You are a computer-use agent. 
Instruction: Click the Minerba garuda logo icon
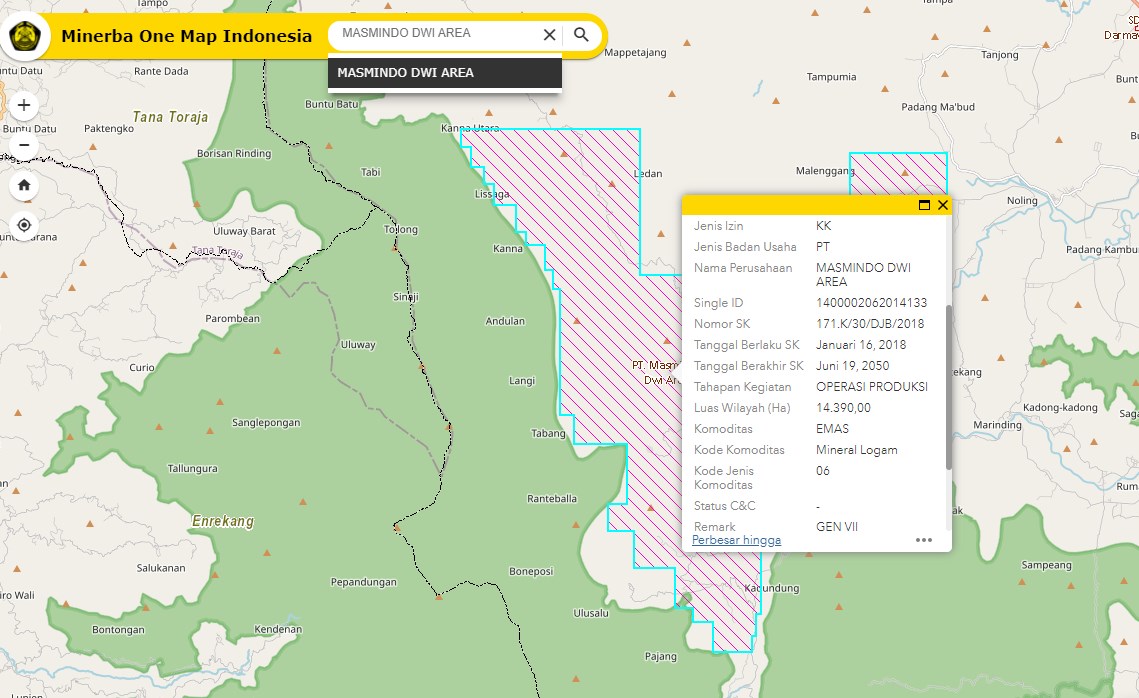pyautogui.click(x=25, y=36)
